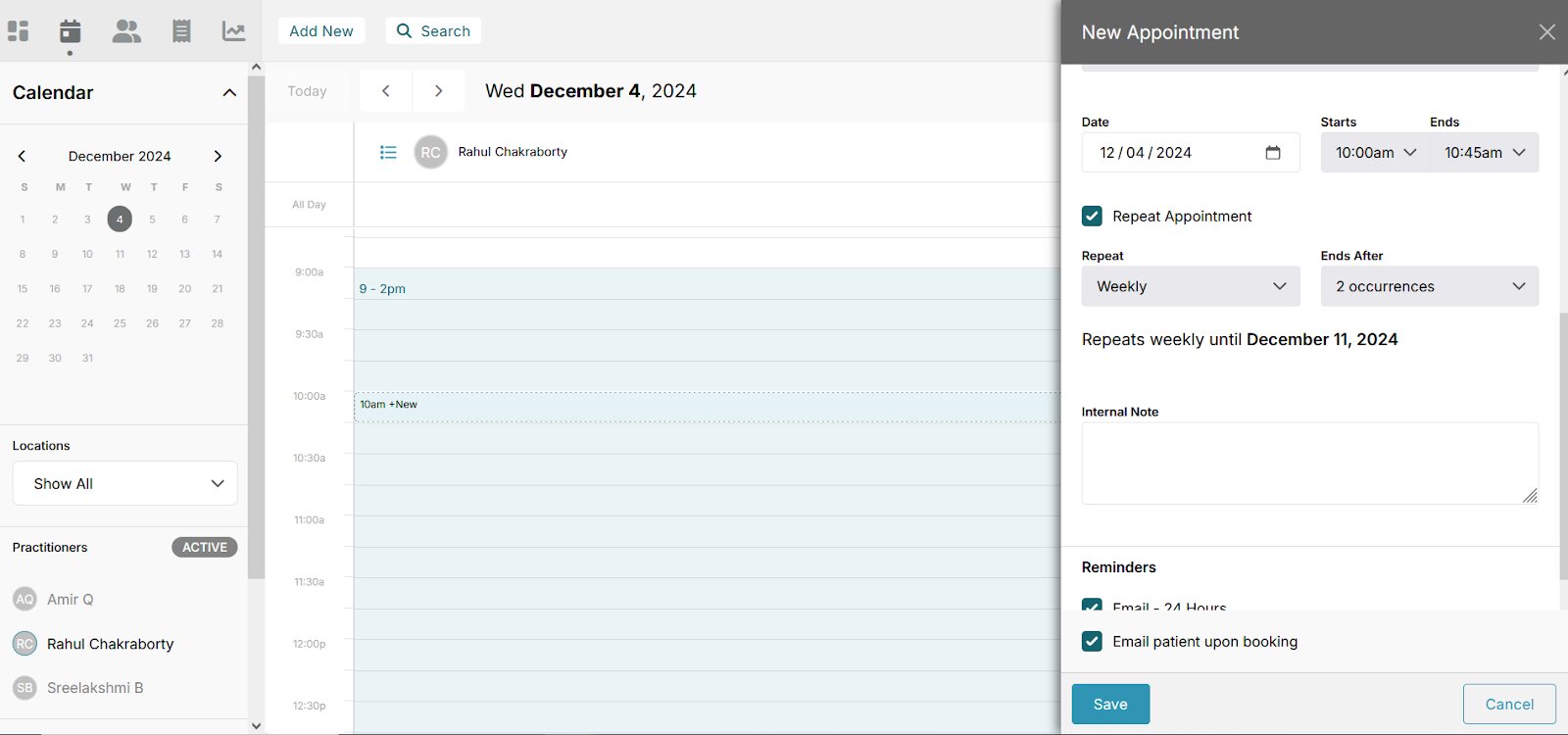Click the list view icon beside Rahul Chakraborty

point(388,152)
